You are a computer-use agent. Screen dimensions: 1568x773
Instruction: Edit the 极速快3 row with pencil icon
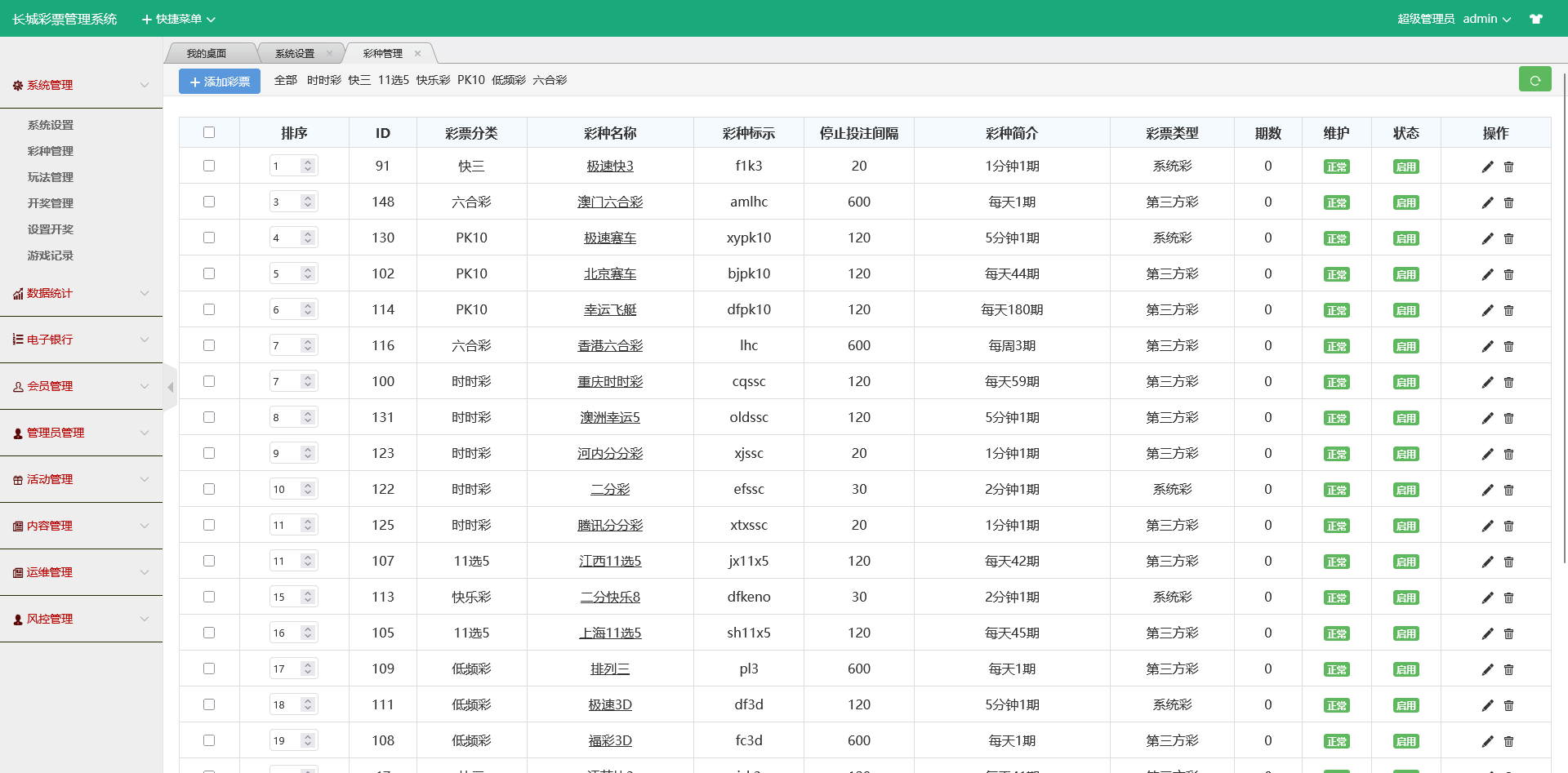[x=1487, y=167]
